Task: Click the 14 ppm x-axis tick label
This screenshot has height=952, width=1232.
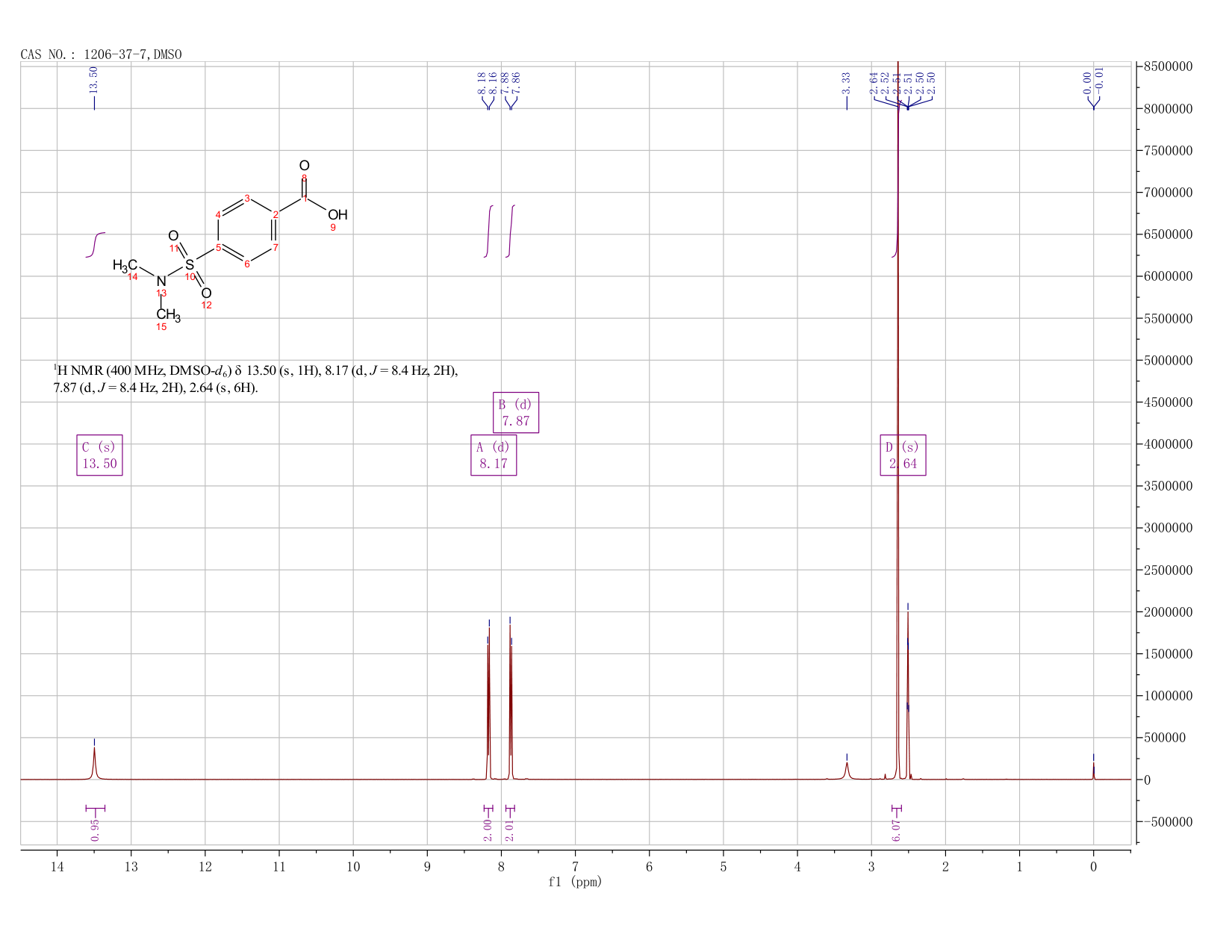Action: [57, 867]
